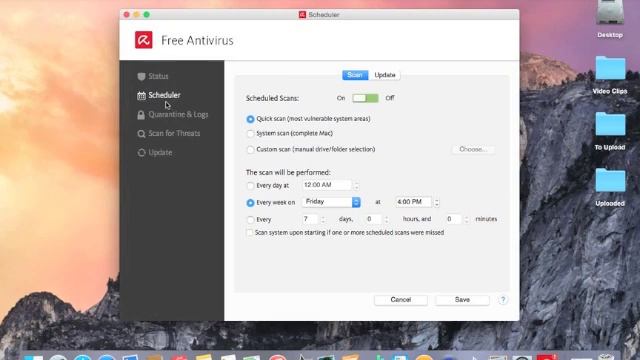Click the Avira icon in title bar
Screen dimensions: 640x360
coord(302,15)
